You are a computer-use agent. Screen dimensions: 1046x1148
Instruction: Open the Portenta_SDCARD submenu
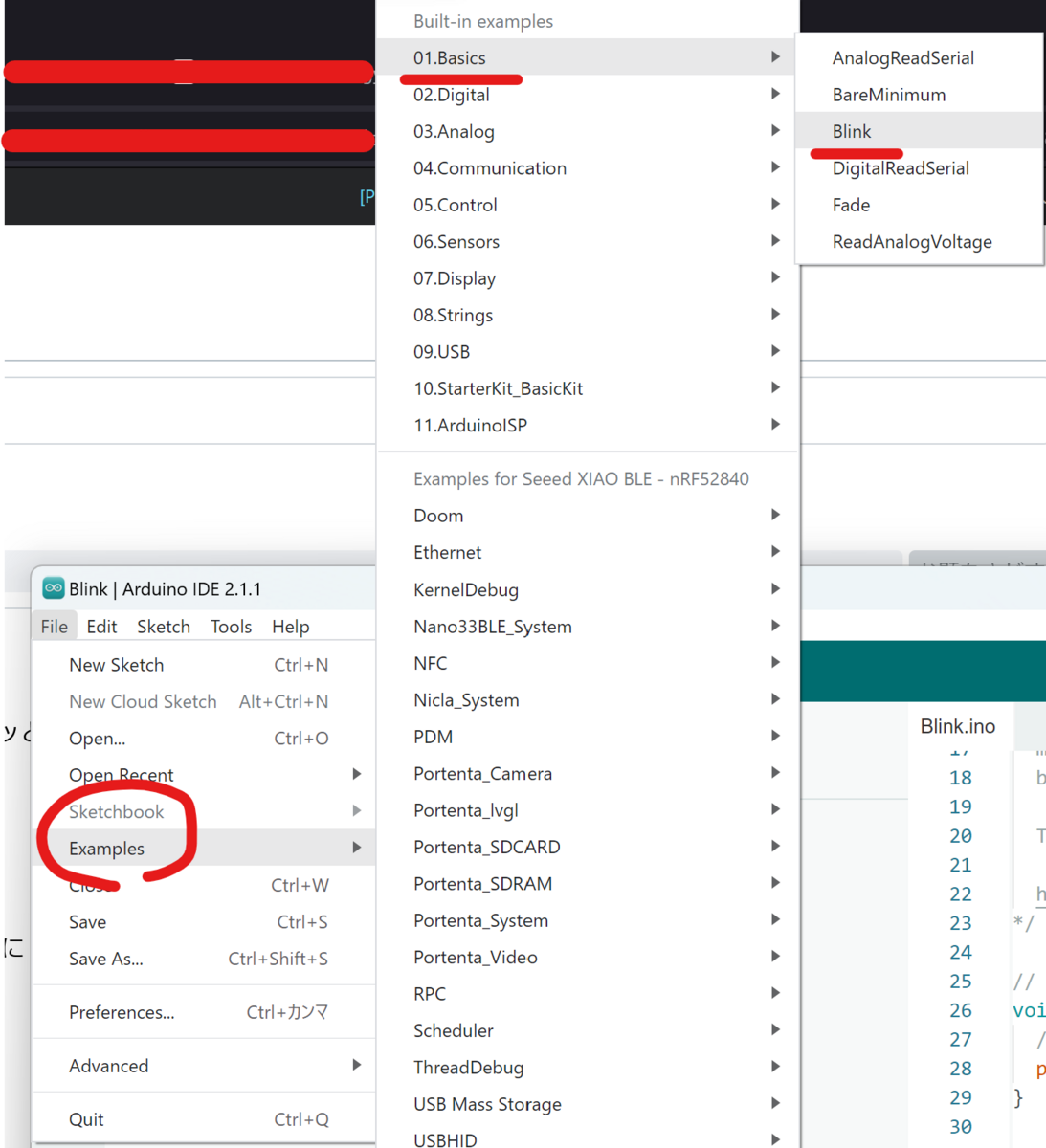click(587, 847)
